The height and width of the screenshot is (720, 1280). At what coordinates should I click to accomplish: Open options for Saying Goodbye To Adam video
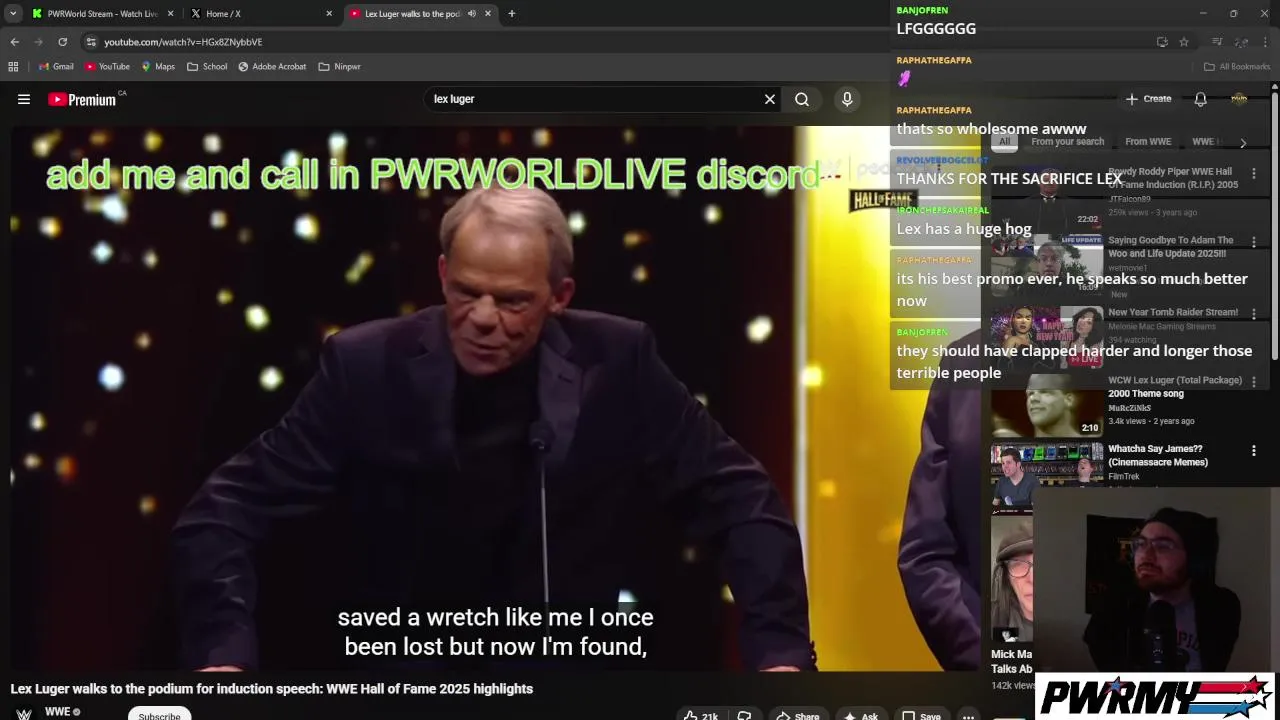(1254, 242)
